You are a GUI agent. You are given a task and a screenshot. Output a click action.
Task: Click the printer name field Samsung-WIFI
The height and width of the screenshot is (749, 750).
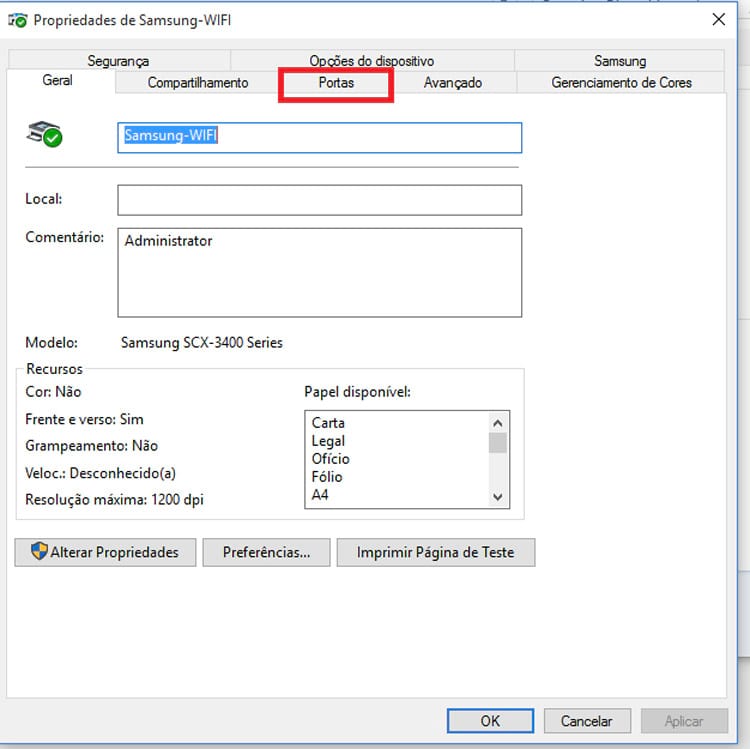tap(320, 138)
